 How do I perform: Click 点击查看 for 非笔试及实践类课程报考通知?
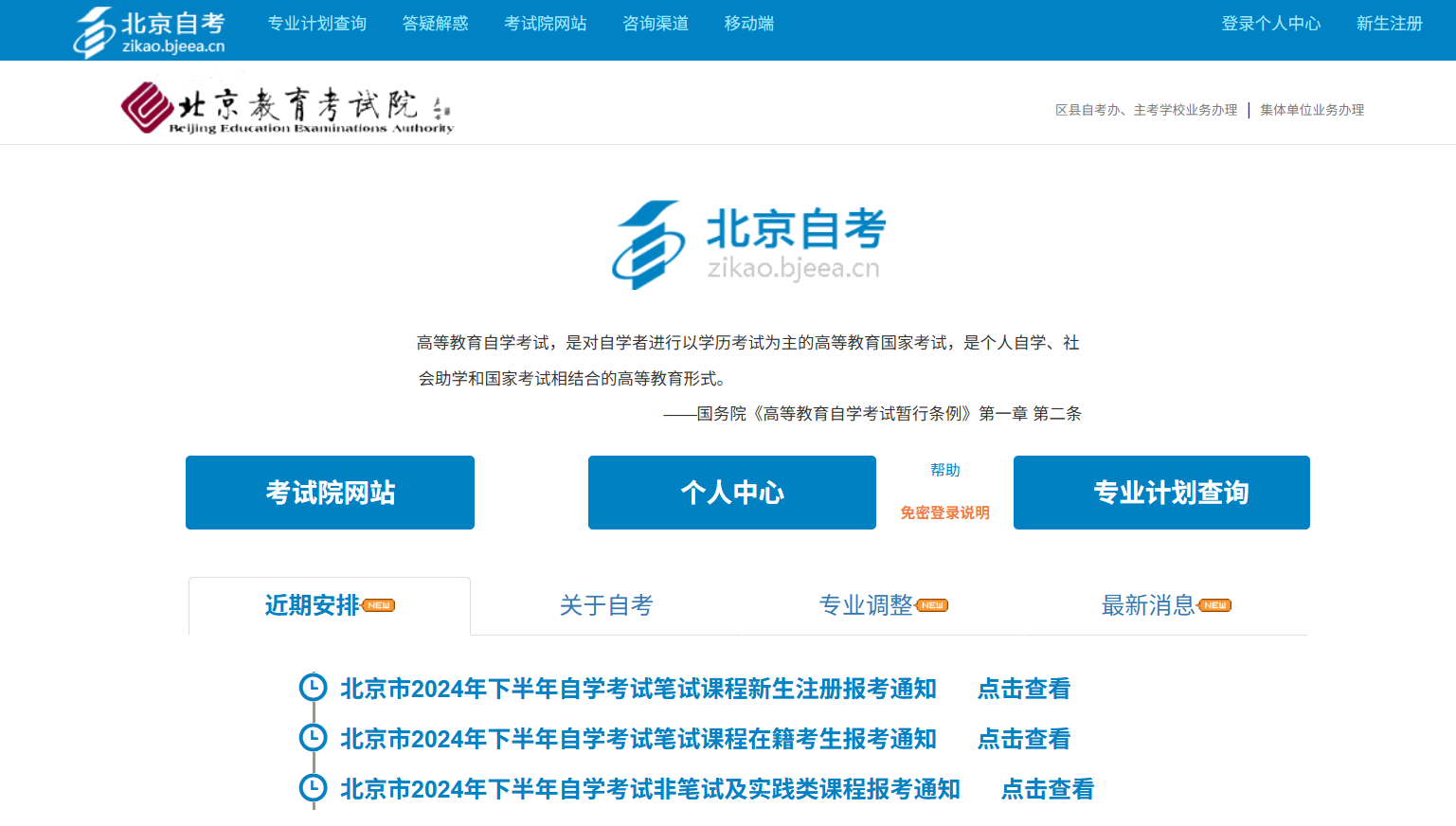pos(1048,789)
